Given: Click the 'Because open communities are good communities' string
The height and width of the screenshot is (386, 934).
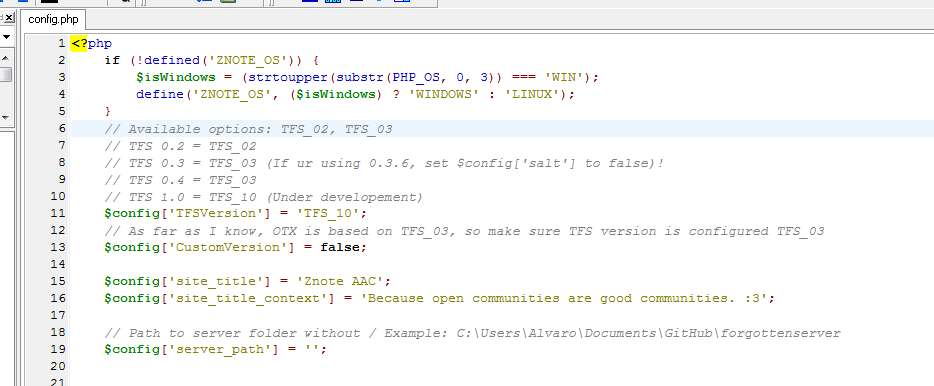Looking at the screenshot, I should pos(564,298).
